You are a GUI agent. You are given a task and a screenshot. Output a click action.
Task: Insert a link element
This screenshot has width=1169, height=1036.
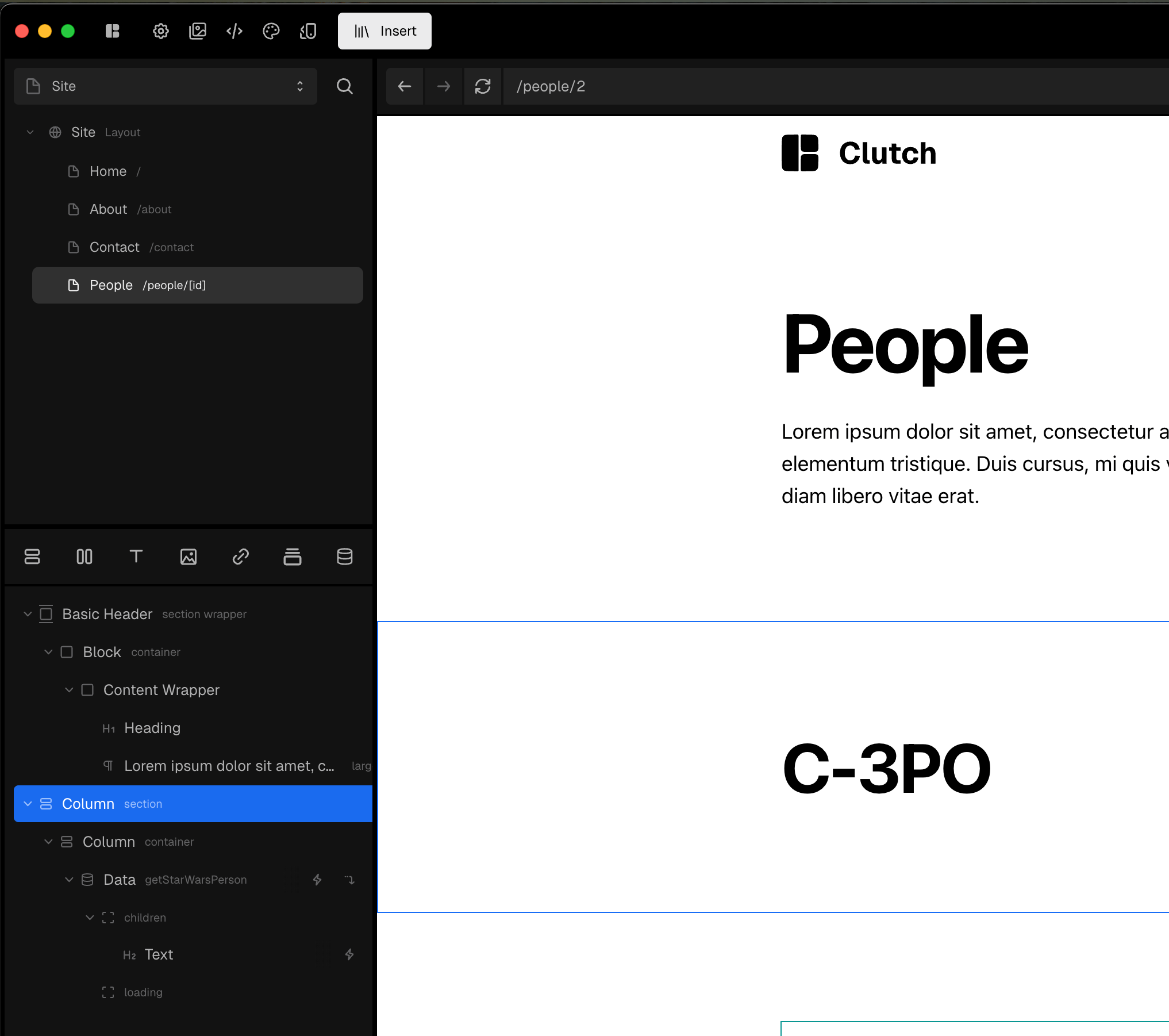click(240, 557)
